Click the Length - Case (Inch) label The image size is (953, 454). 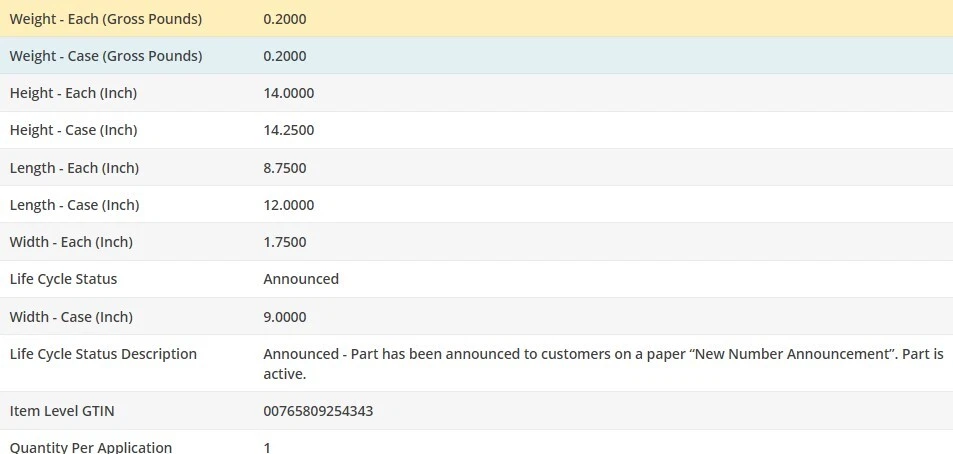click(74, 205)
